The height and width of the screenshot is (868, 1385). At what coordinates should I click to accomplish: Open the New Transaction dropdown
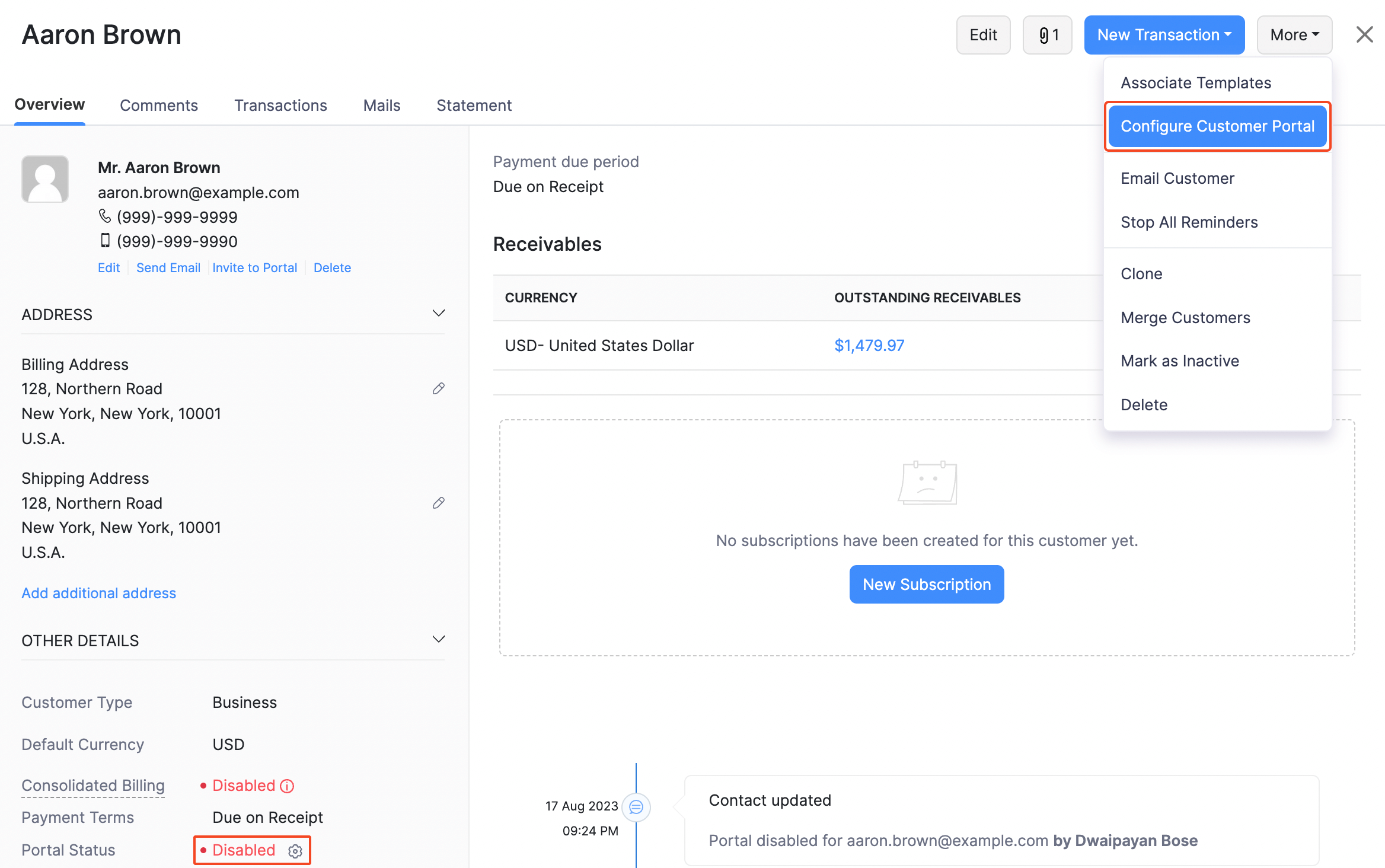click(x=1163, y=34)
